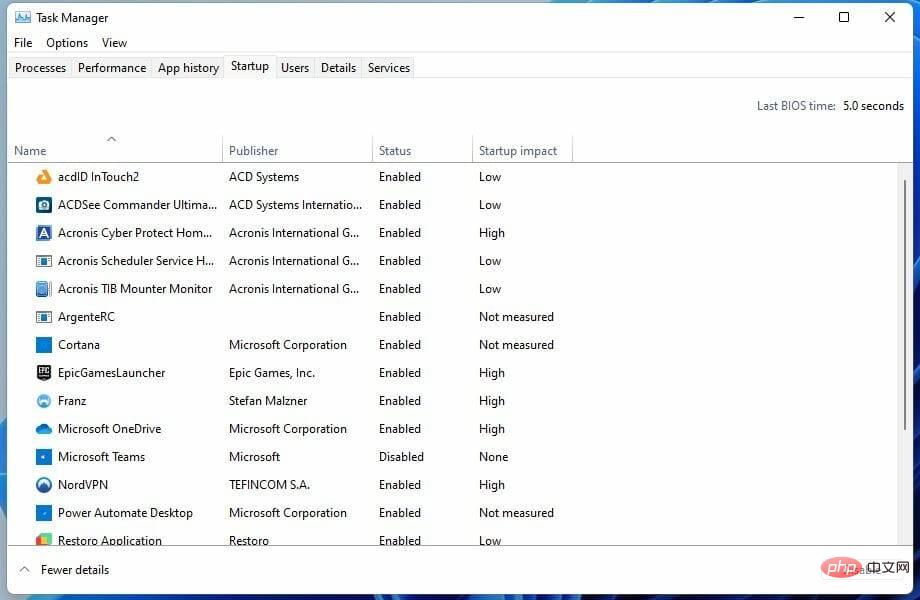This screenshot has height=600, width=920.
Task: Click the Microsoft OneDrive cloud icon
Action: pos(44,429)
